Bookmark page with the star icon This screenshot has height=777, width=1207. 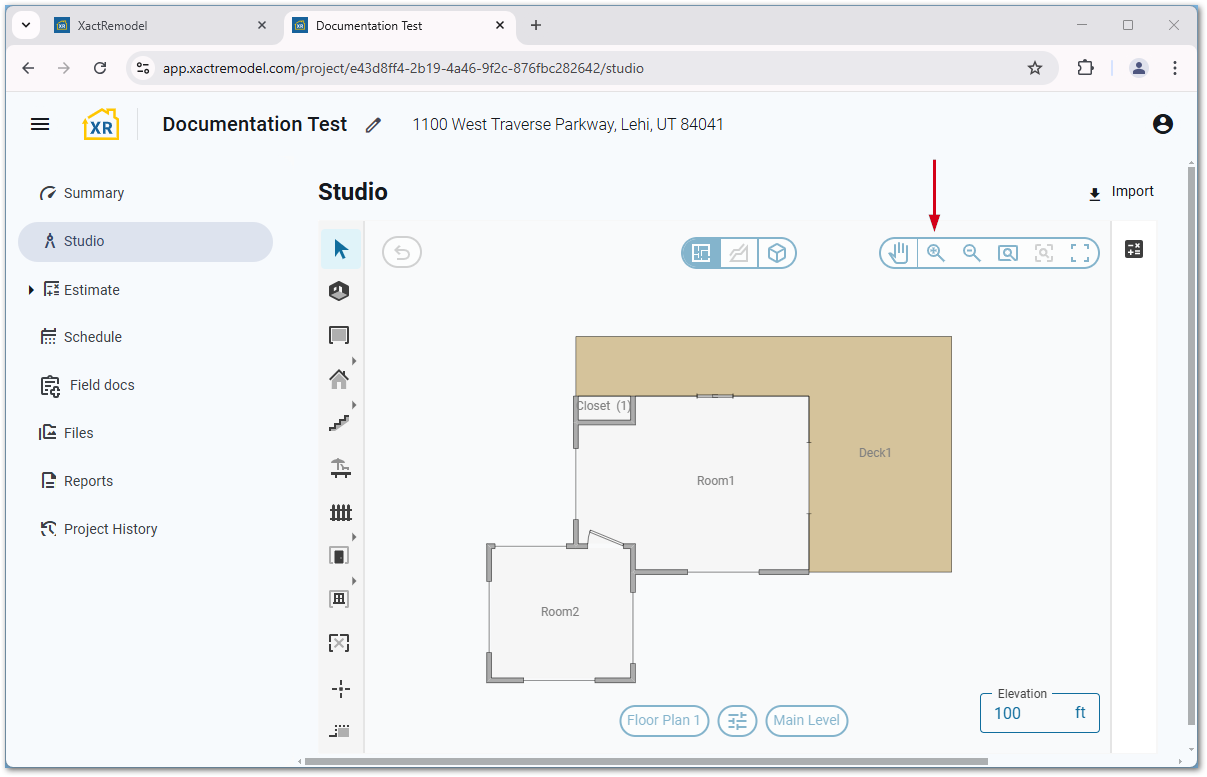tap(1035, 68)
